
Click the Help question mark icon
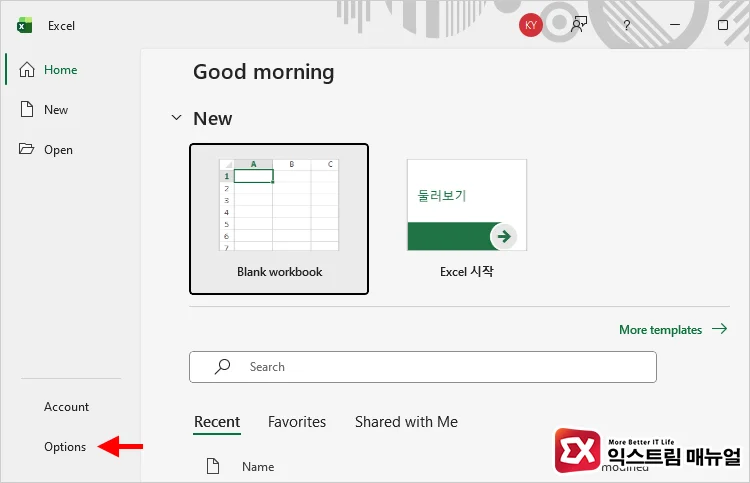click(627, 25)
